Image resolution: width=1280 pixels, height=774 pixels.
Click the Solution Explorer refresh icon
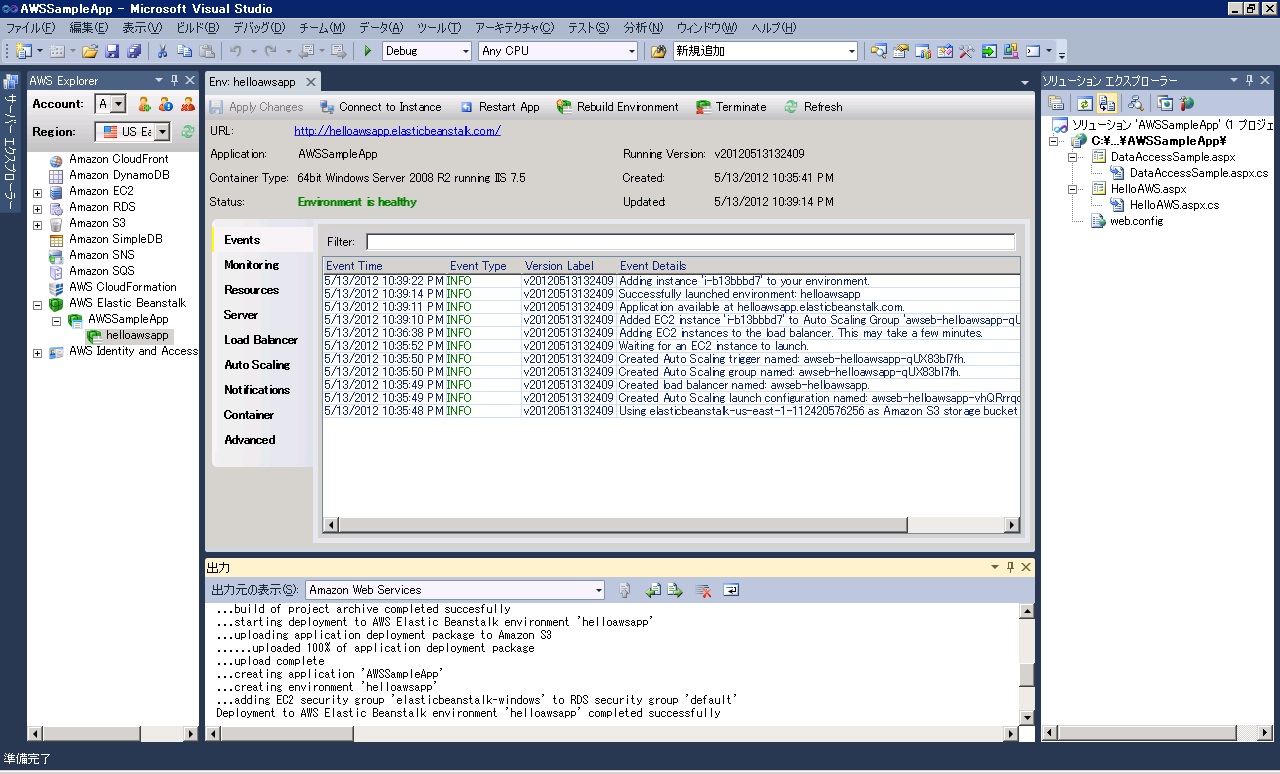(1084, 103)
